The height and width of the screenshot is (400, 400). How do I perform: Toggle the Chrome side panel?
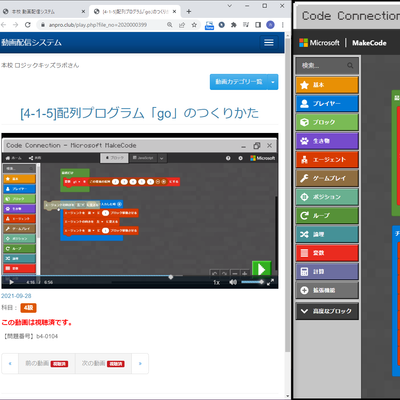[258, 25]
